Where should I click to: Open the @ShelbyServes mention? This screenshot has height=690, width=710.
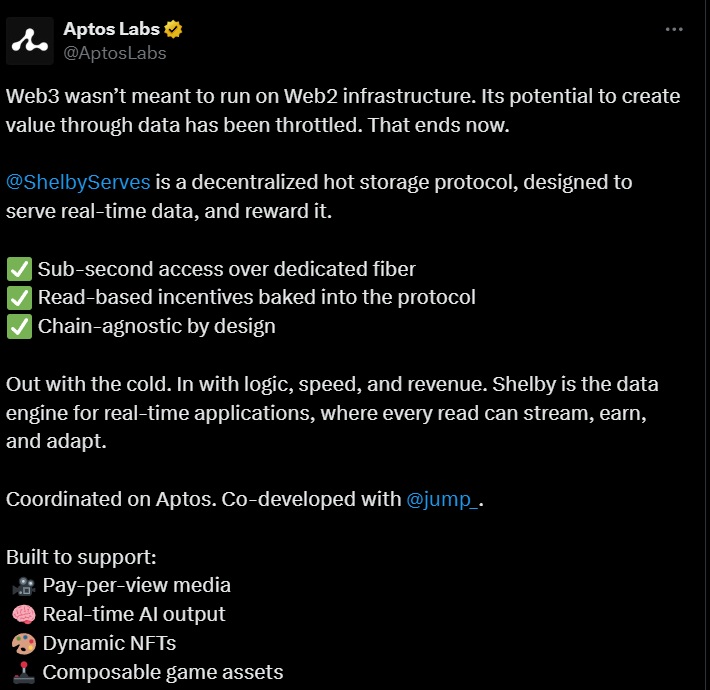click(x=78, y=182)
